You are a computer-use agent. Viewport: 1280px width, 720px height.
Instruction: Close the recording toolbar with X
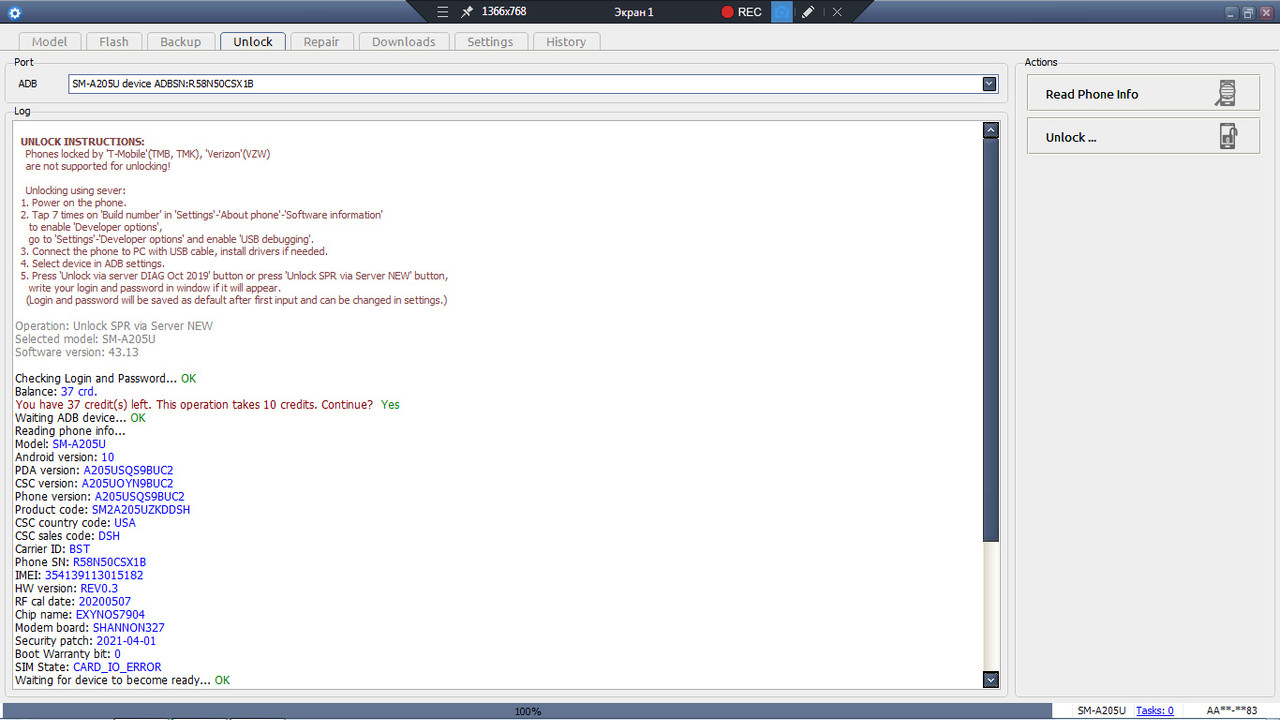837,12
